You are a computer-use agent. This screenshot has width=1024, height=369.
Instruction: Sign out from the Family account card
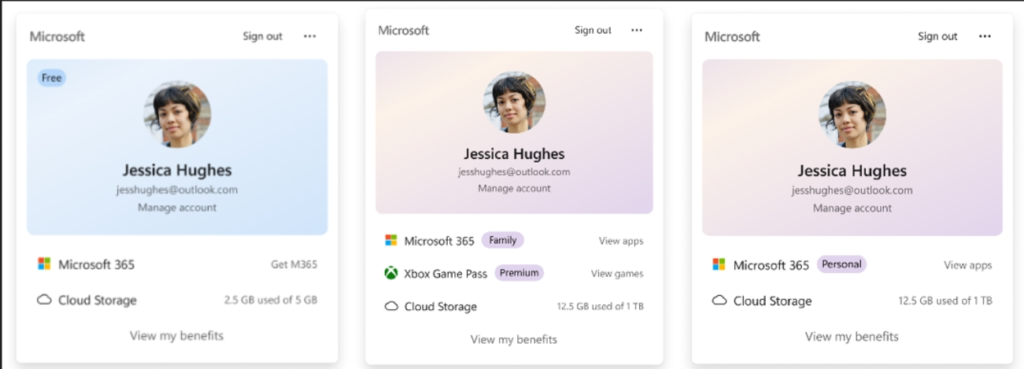[593, 30]
